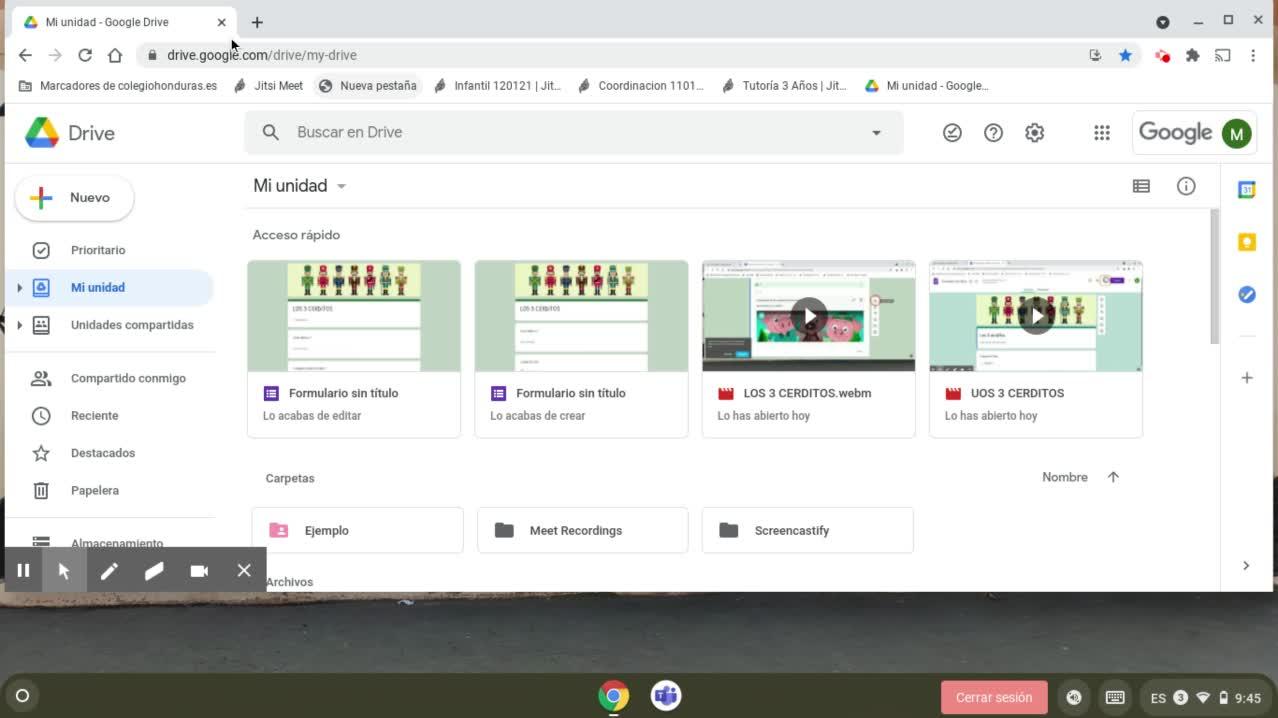Open Formulario sin título edited card

point(354,349)
